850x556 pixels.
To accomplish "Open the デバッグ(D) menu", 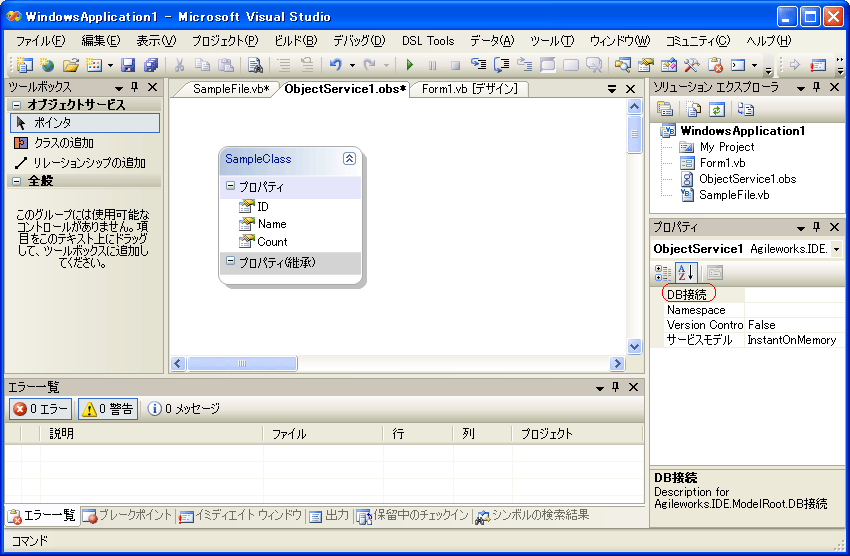I will 359,41.
